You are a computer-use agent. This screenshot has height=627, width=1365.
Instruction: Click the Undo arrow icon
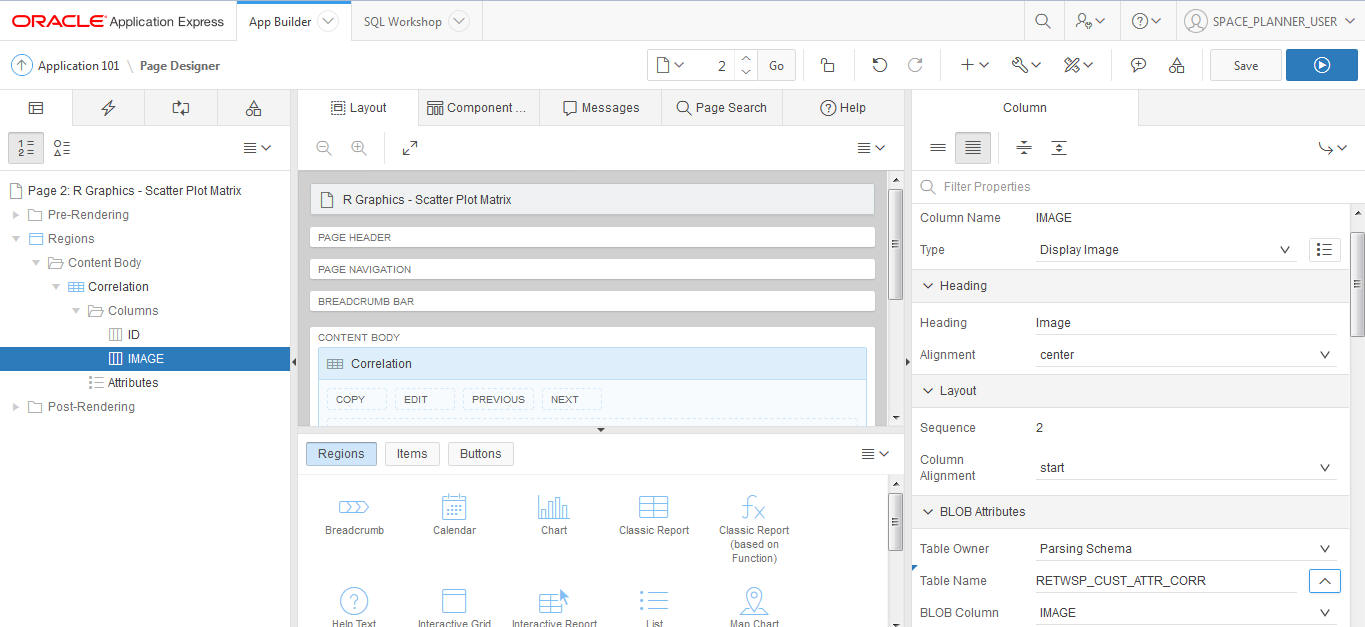[879, 65]
